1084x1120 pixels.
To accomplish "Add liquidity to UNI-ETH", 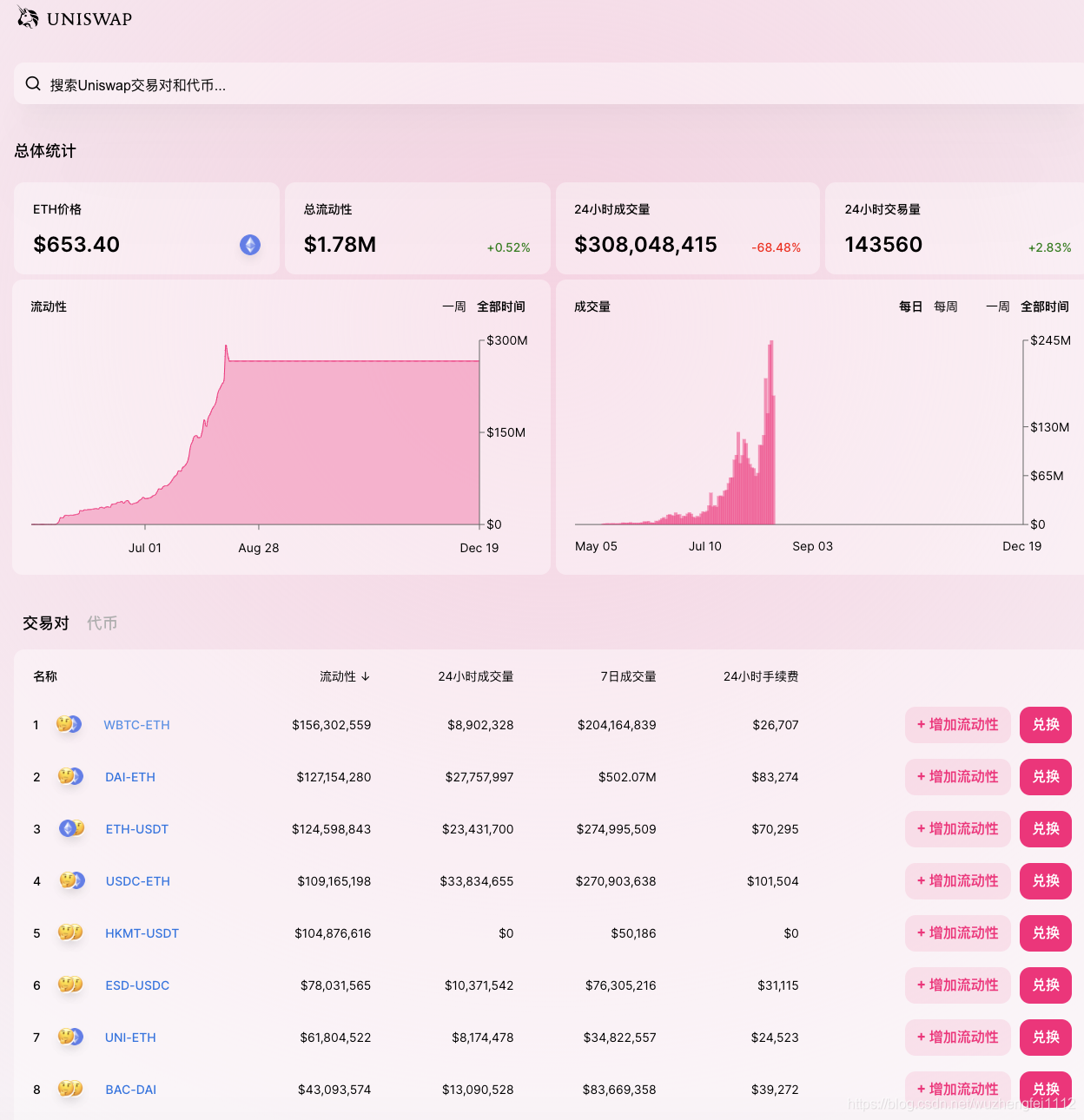I will (x=958, y=1038).
